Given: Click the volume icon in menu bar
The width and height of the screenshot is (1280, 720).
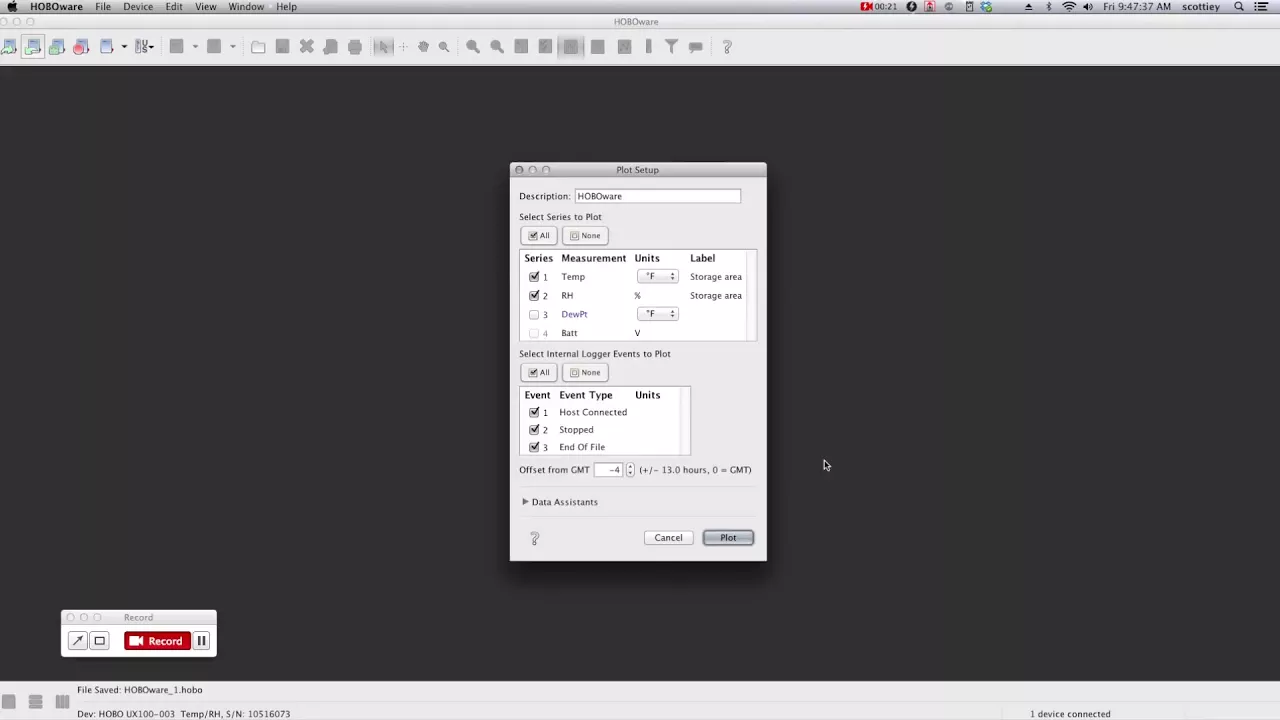Looking at the screenshot, I should 1088,7.
